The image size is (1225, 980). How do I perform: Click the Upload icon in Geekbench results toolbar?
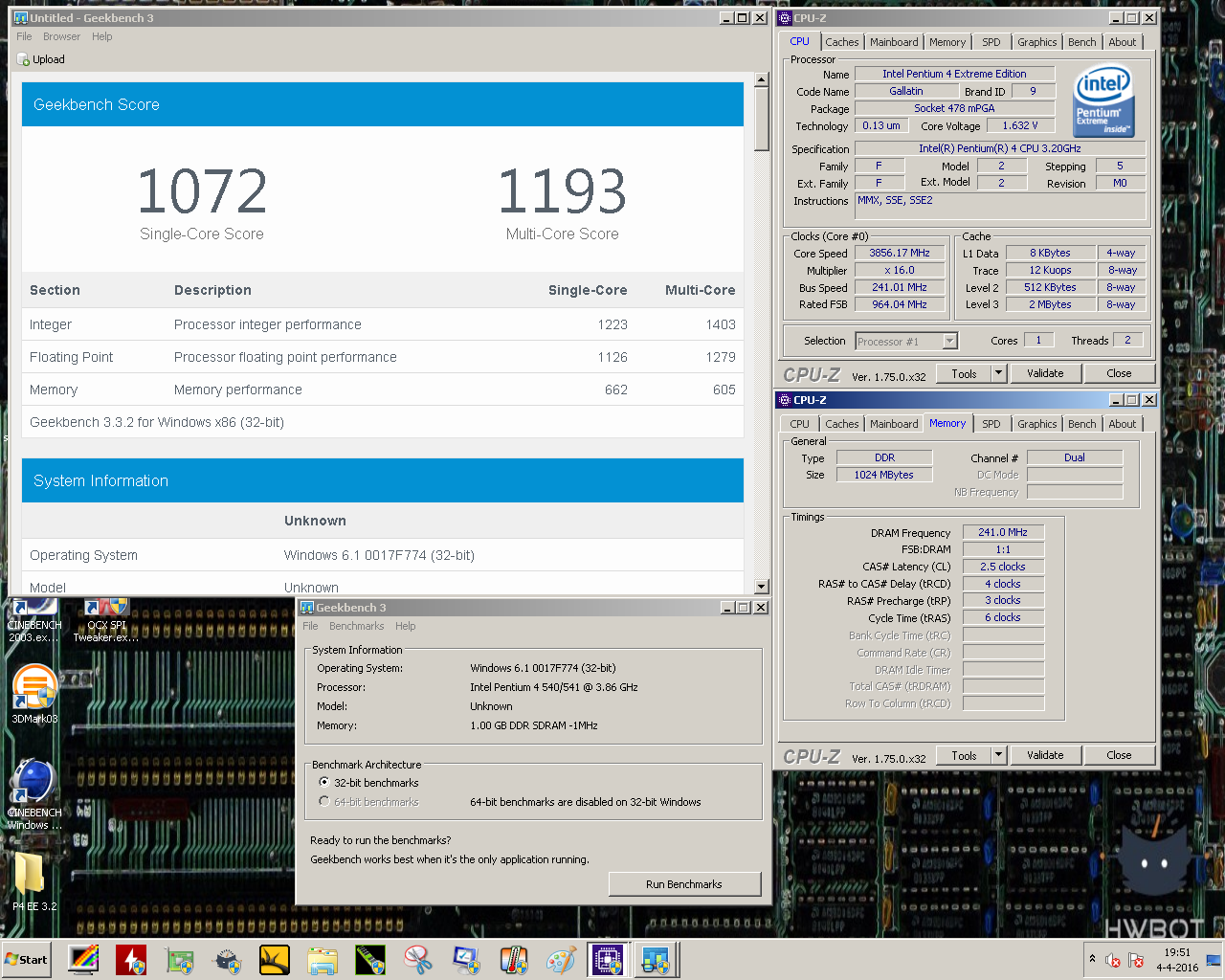click(24, 59)
